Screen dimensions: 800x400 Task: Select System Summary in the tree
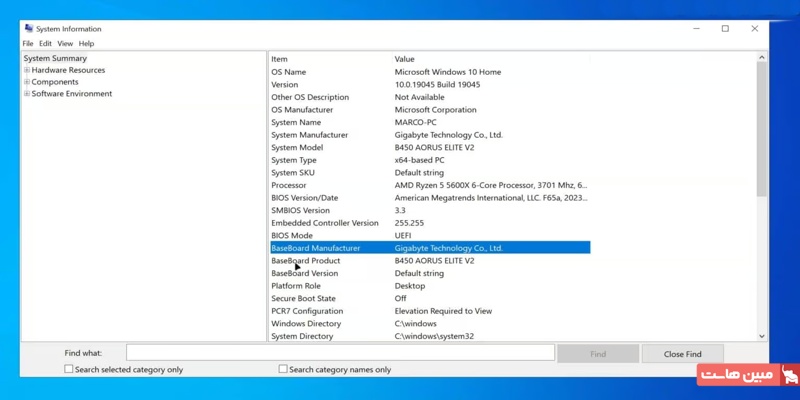pos(55,59)
